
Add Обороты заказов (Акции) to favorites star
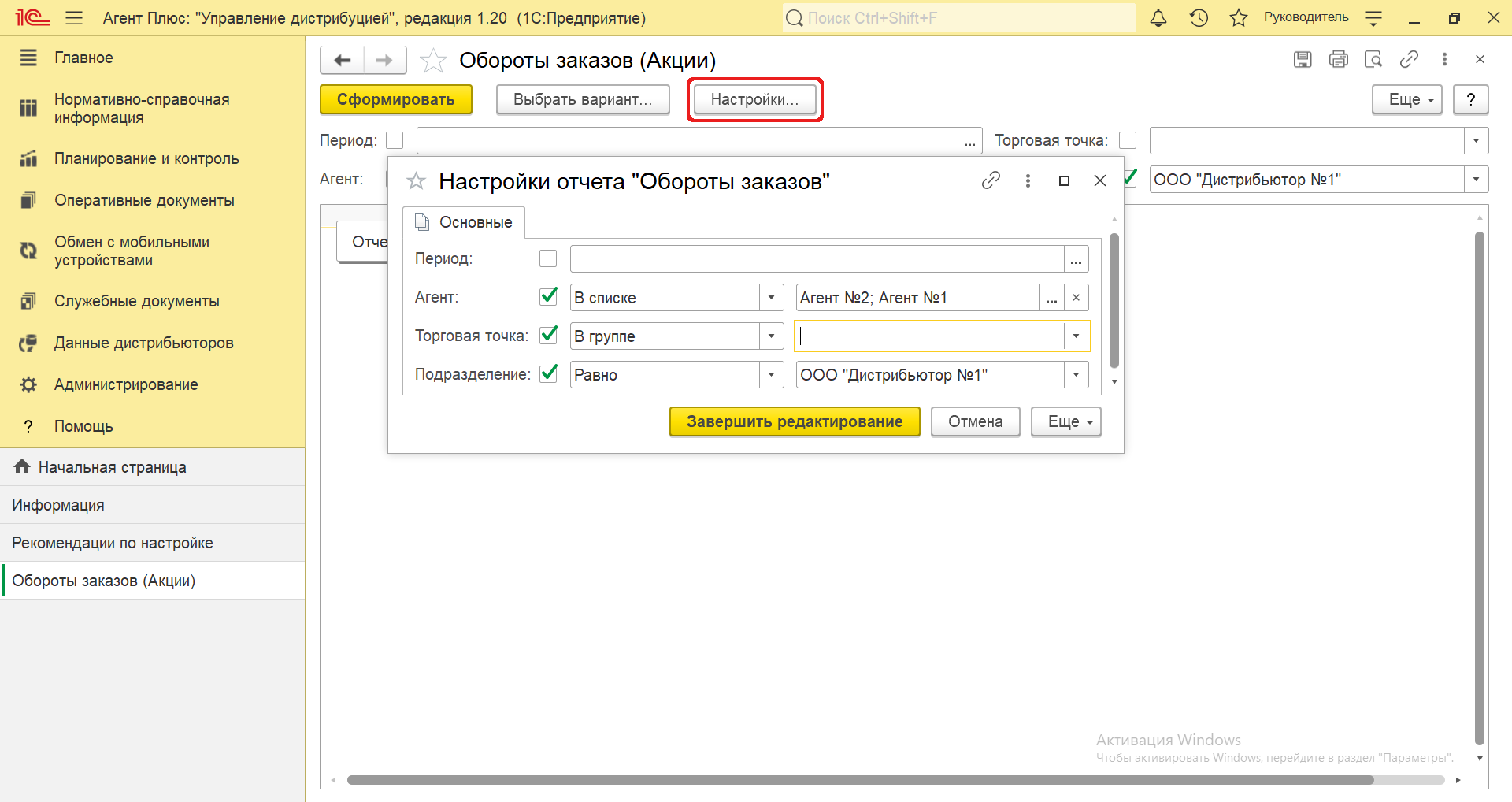(433, 61)
